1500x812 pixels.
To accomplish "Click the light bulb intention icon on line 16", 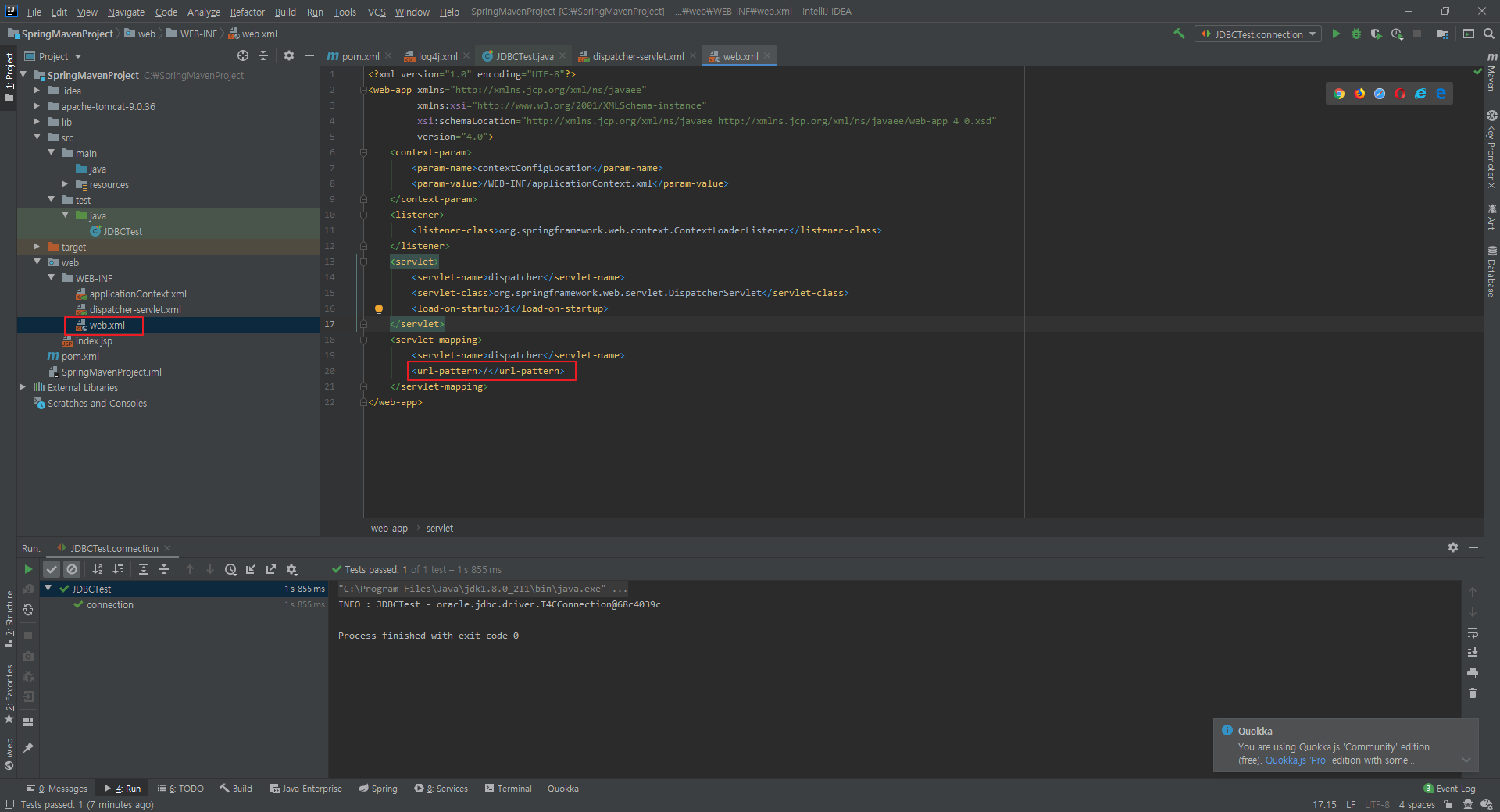I will point(379,308).
